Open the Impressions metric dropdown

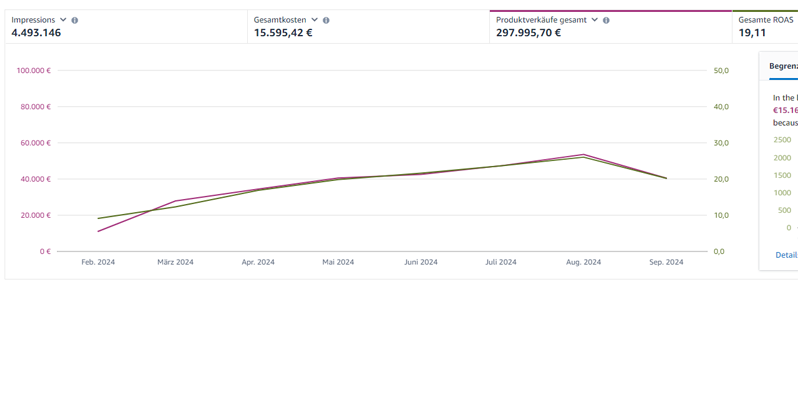tap(63, 20)
